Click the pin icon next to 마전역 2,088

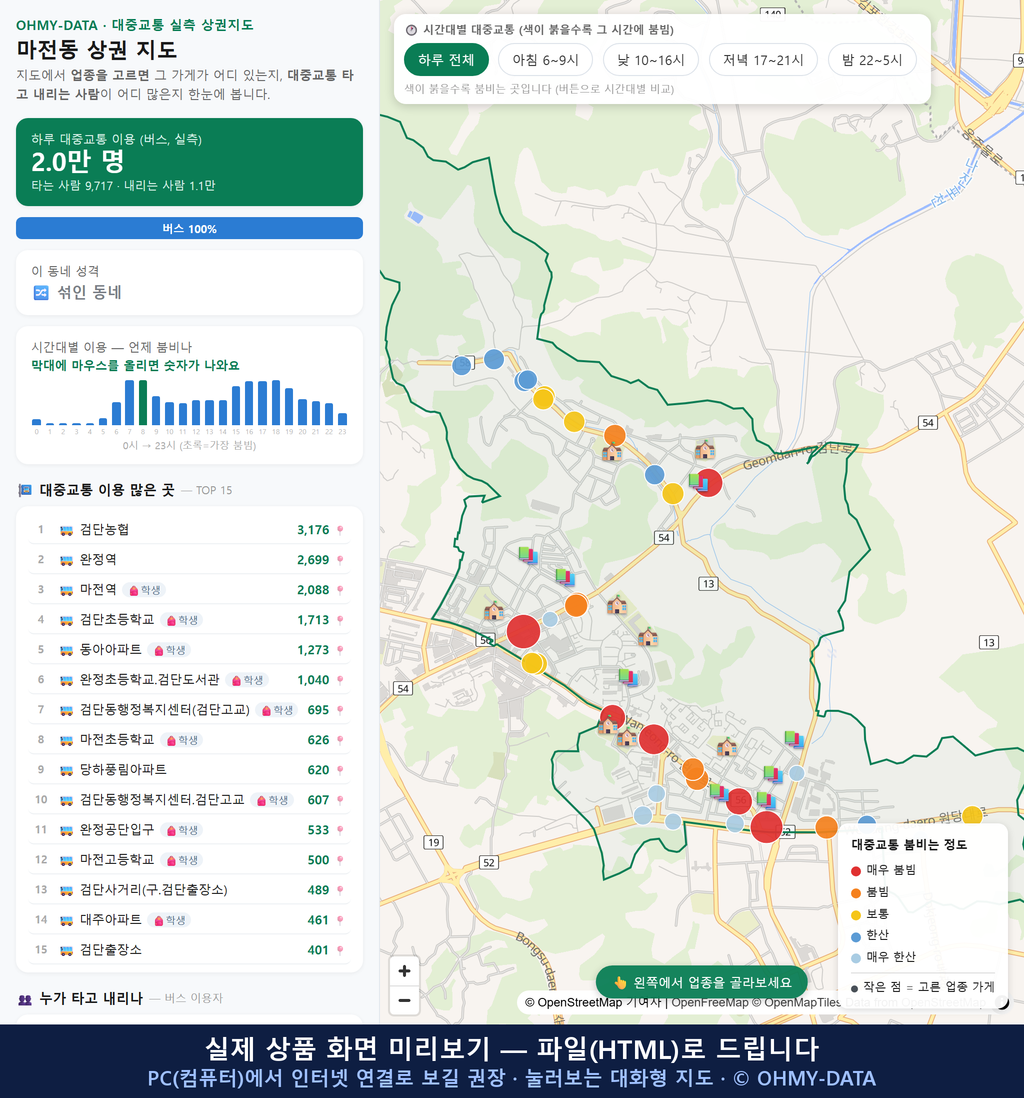[x=340, y=590]
